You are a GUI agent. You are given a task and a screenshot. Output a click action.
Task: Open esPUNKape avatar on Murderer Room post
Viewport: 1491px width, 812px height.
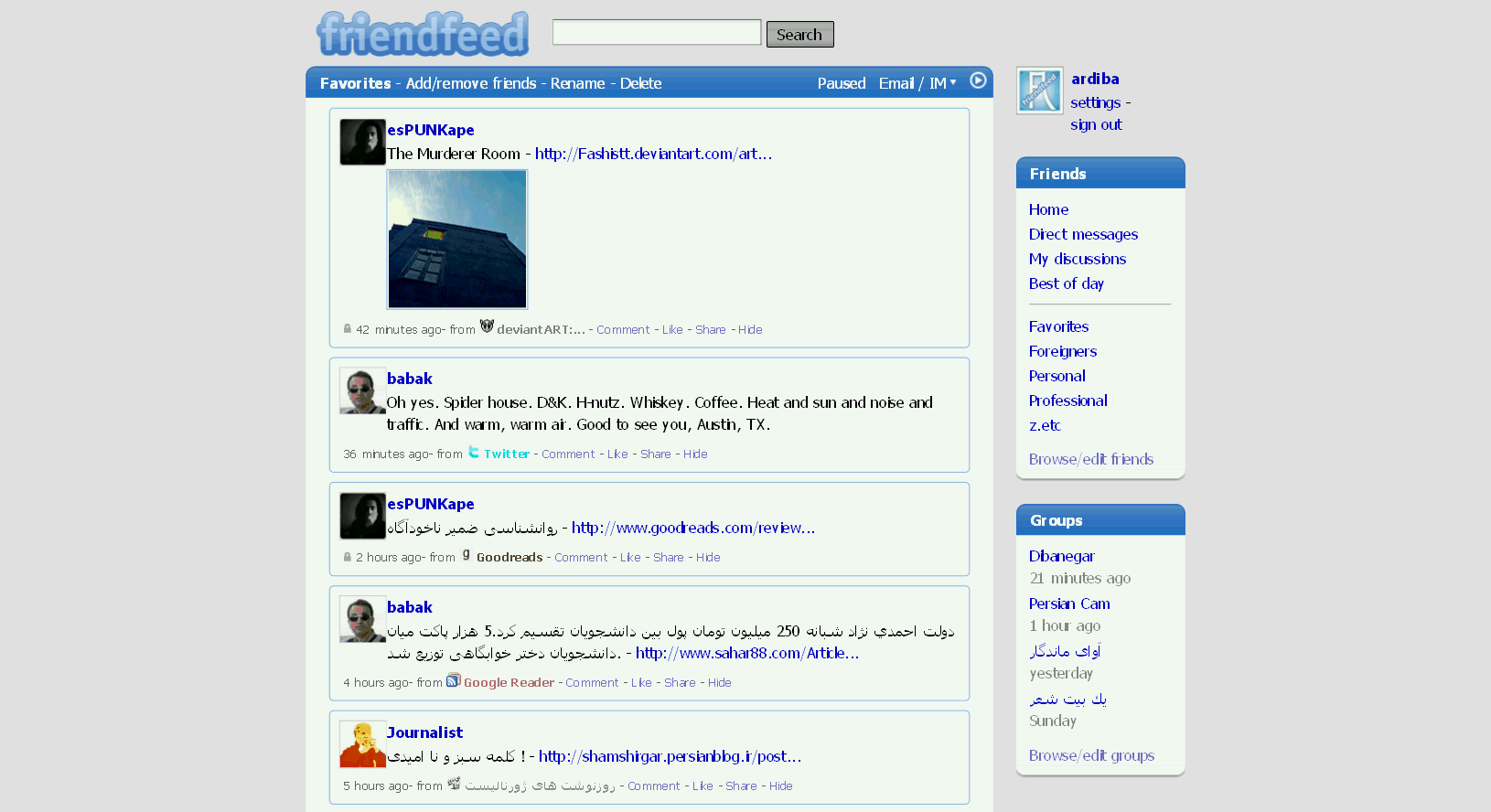click(x=362, y=142)
